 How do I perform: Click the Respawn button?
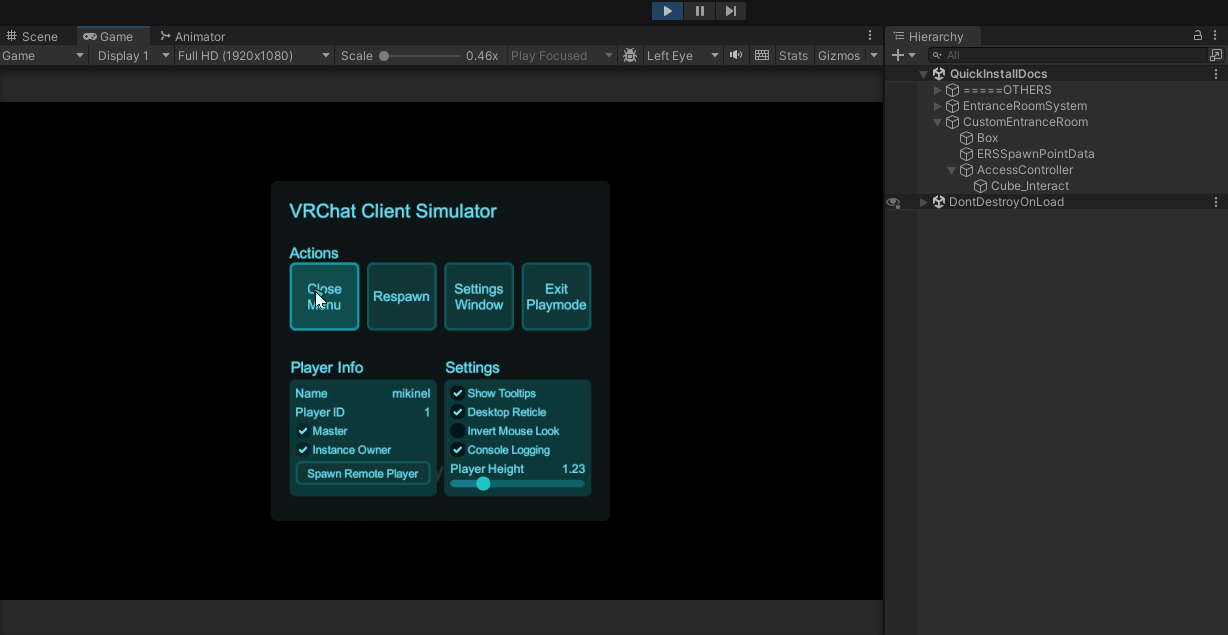401,297
